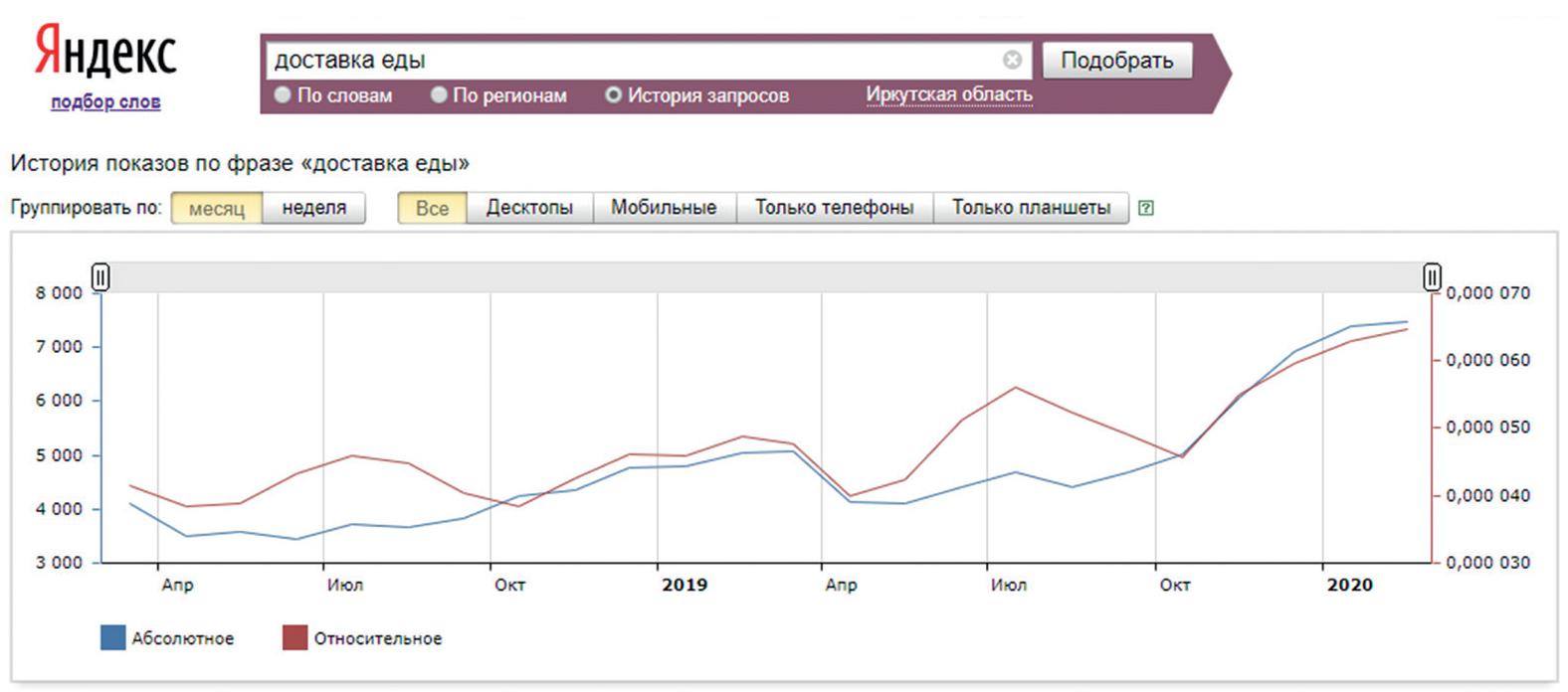Image resolution: width=1568 pixels, height=692 pixels.
Task: Click the Yandex logo
Action: (x=105, y=52)
